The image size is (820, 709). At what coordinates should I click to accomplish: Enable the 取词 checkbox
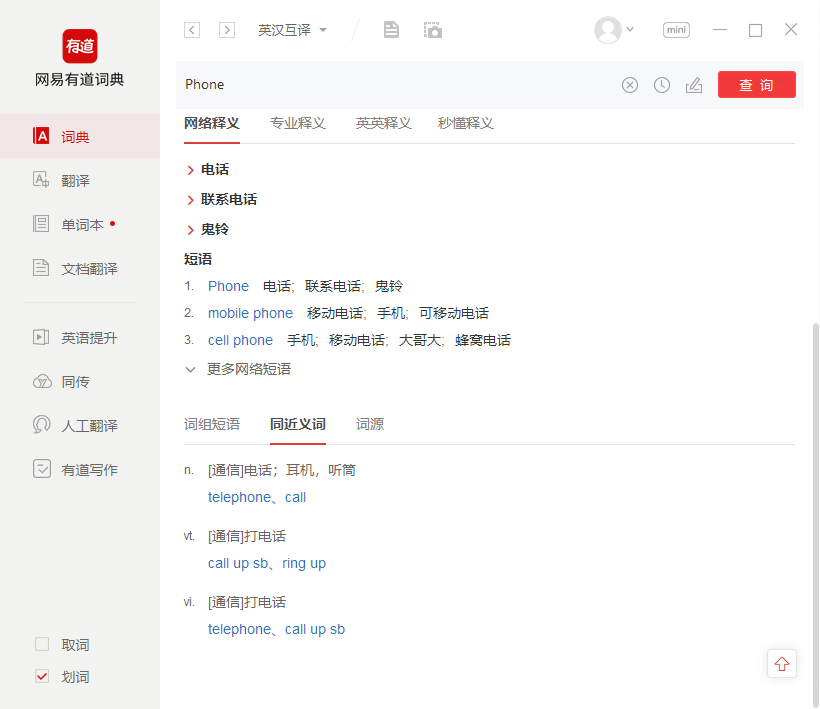click(x=42, y=644)
